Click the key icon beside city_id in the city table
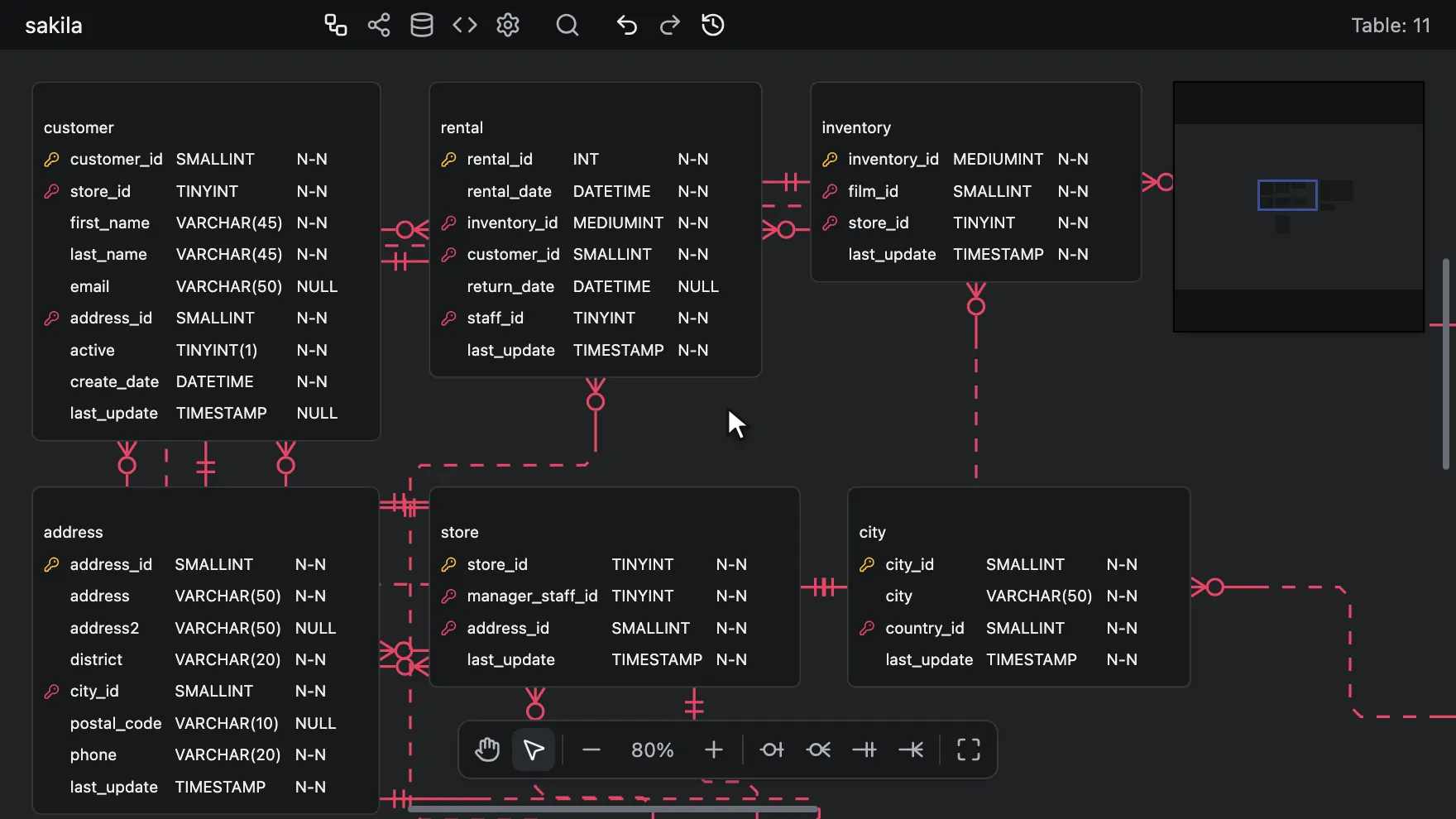The height and width of the screenshot is (819, 1456). point(867,564)
